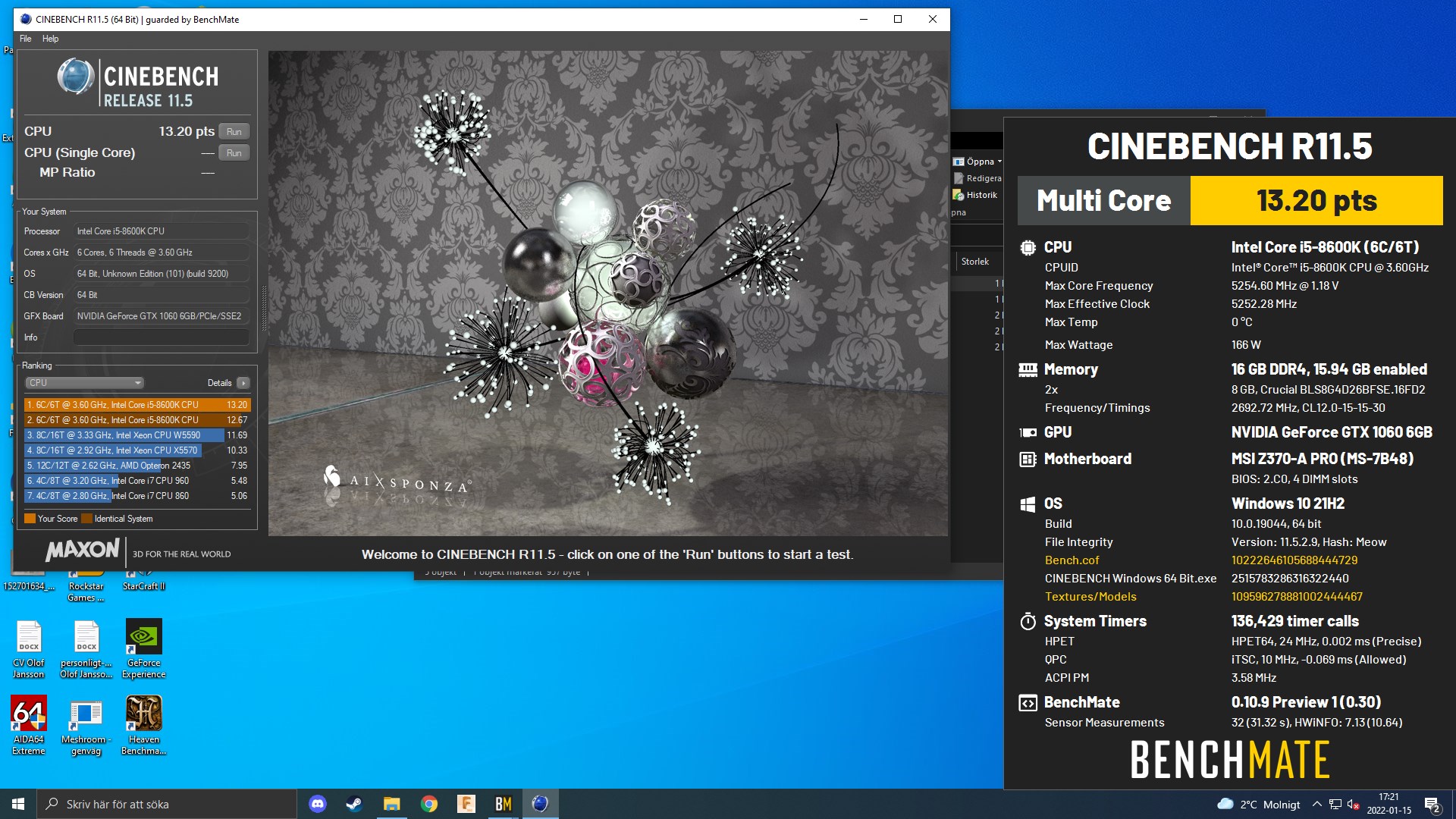Open Discord from the taskbar
Image resolution: width=1456 pixels, height=819 pixels.
(x=318, y=804)
